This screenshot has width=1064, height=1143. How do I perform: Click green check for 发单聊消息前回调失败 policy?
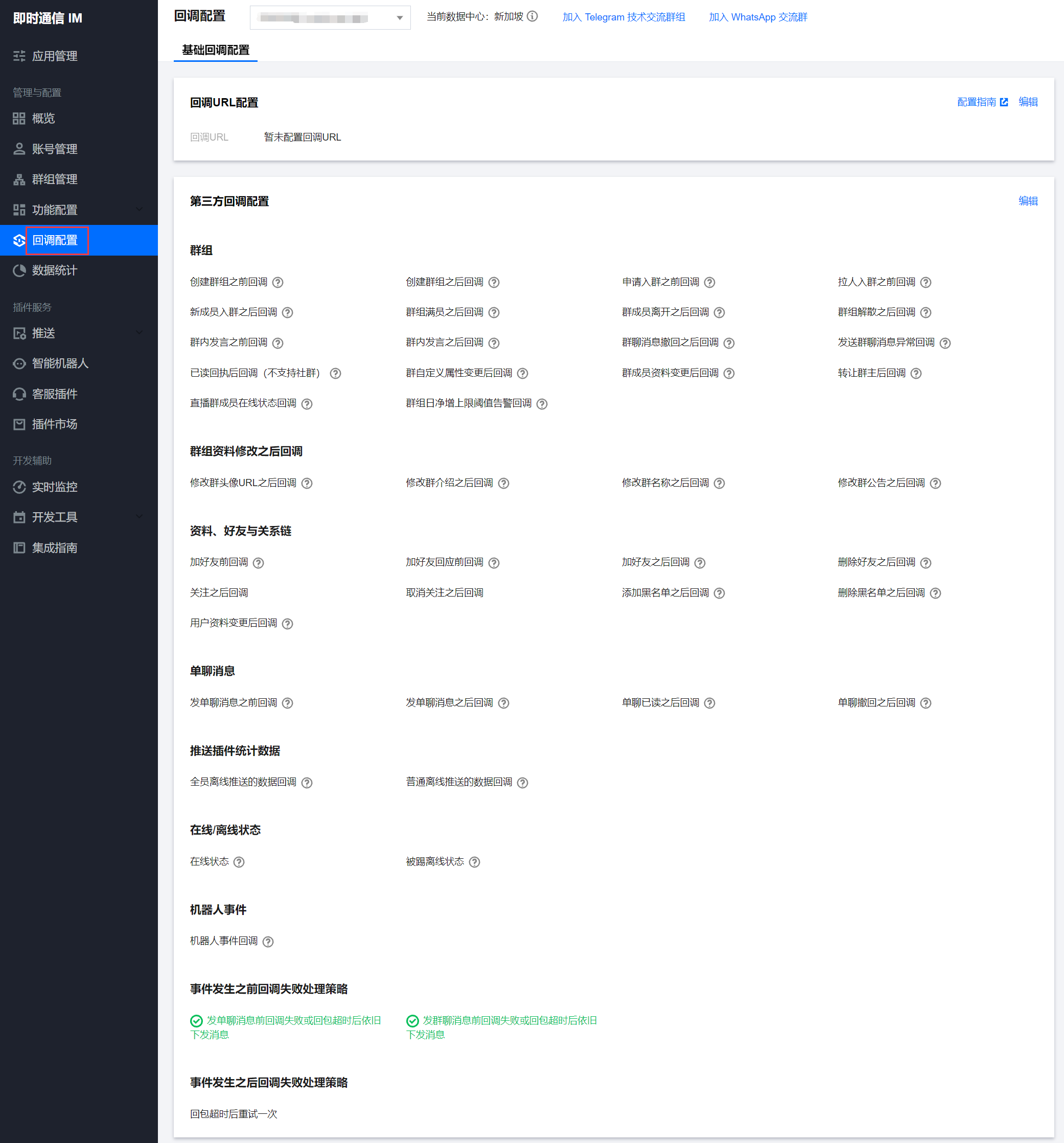pyautogui.click(x=197, y=1021)
